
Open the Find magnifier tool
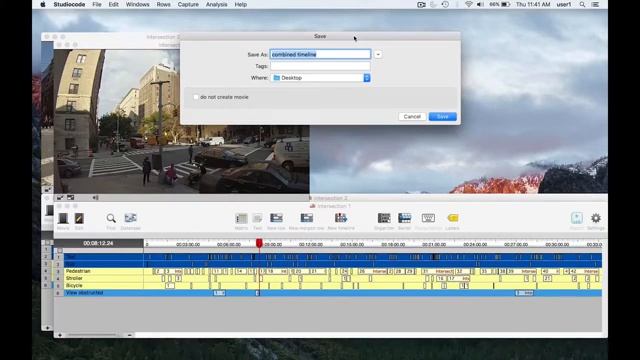click(111, 219)
